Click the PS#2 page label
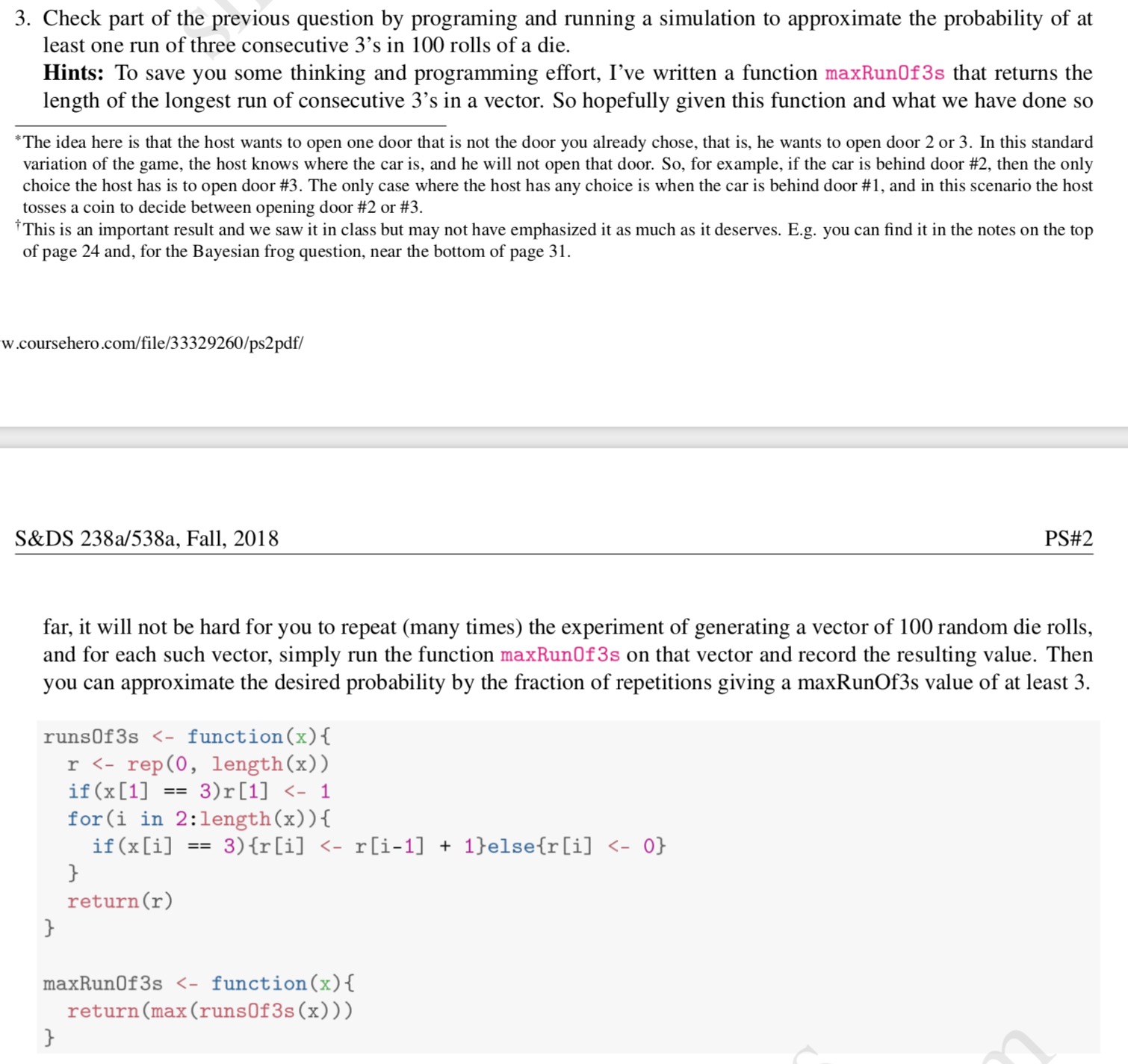 (1067, 537)
